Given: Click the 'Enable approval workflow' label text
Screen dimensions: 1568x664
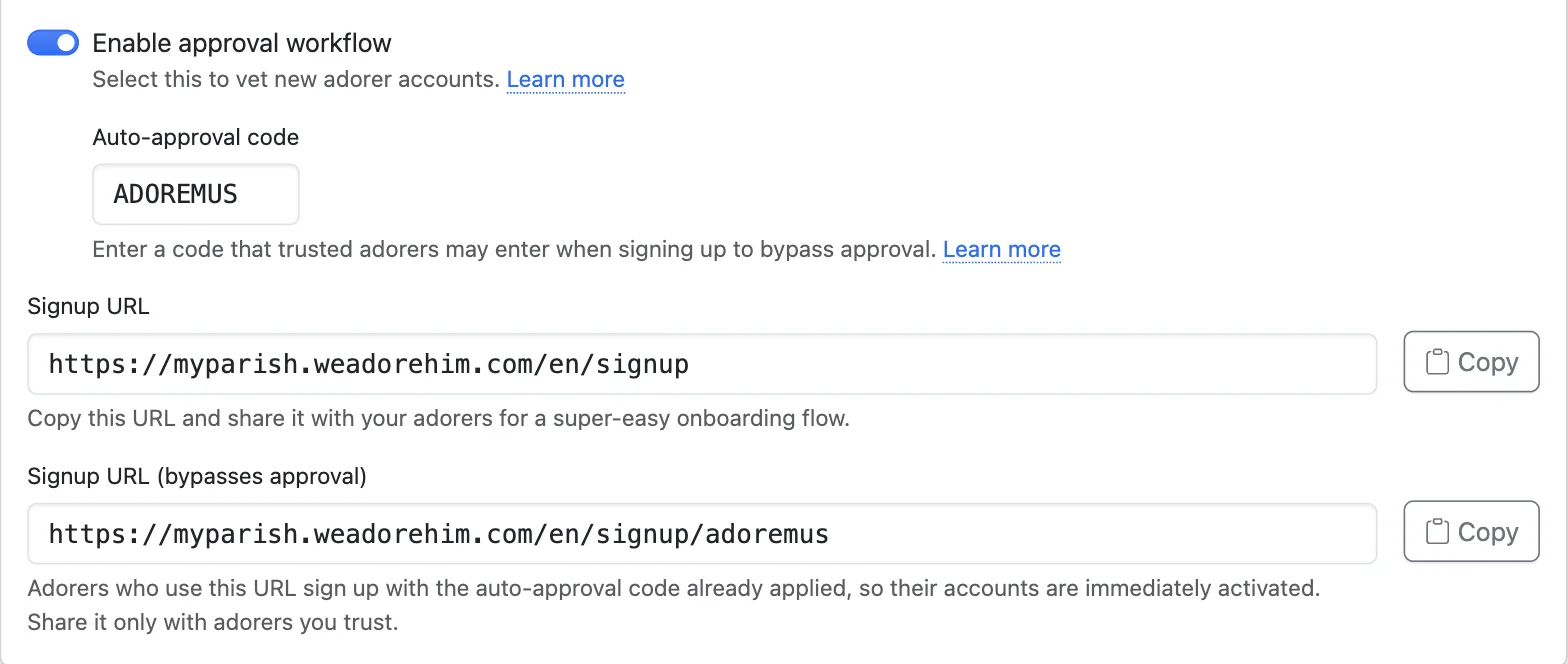Looking at the screenshot, I should click(x=242, y=43).
